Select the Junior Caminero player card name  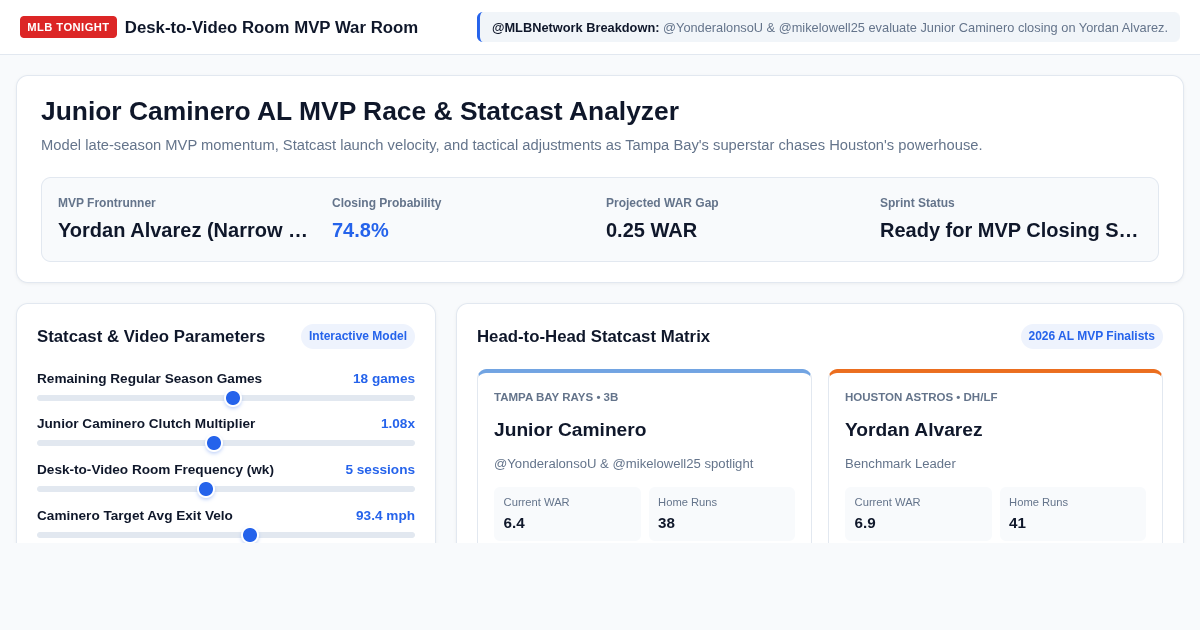click(x=570, y=430)
